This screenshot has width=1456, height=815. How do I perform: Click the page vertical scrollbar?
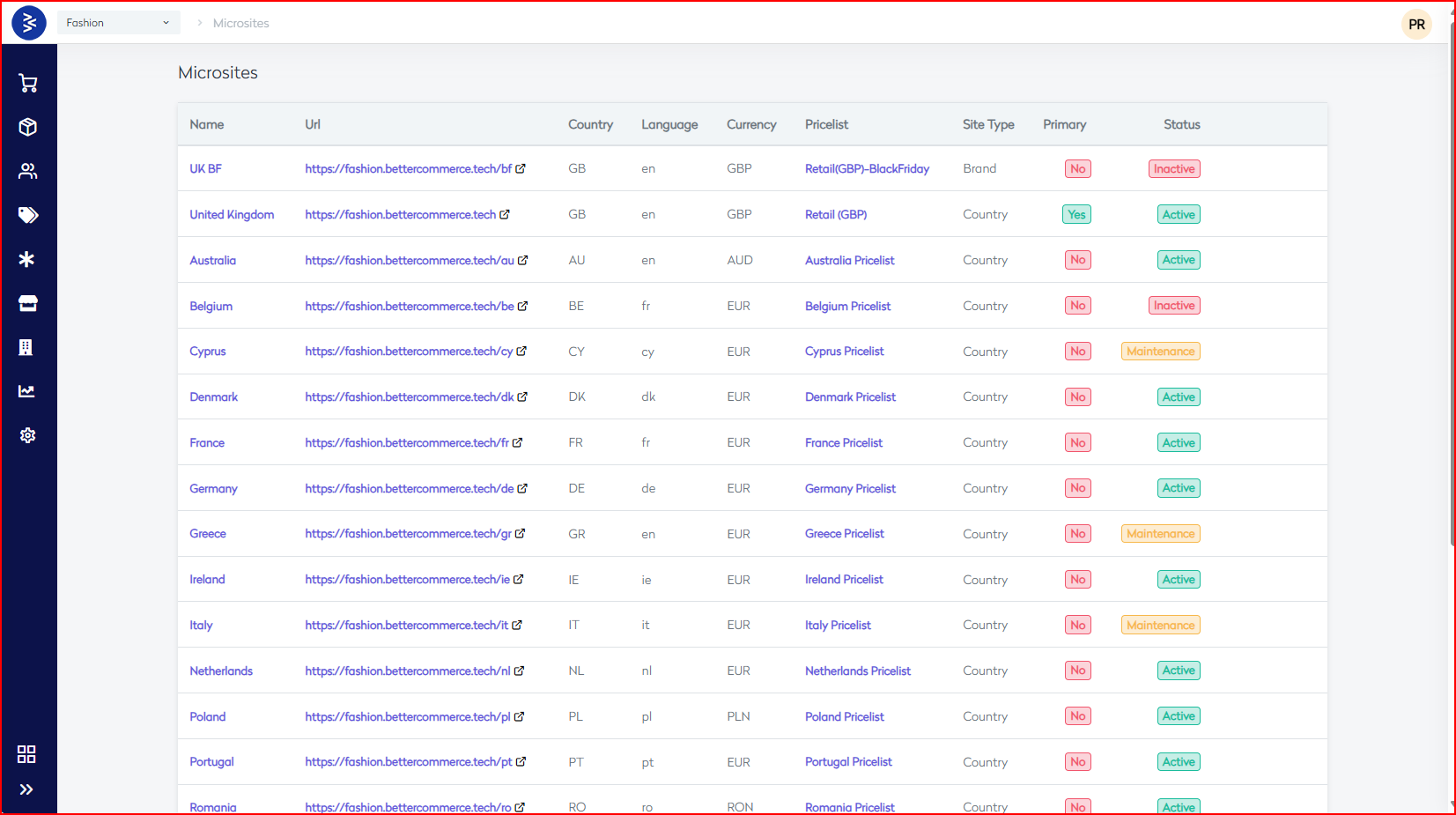coord(1451,291)
